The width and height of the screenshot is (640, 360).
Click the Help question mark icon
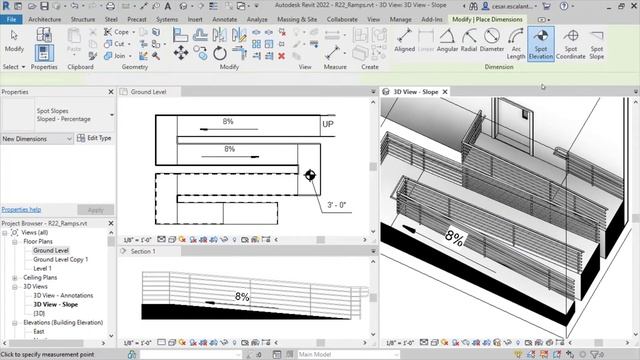tap(564, 6)
